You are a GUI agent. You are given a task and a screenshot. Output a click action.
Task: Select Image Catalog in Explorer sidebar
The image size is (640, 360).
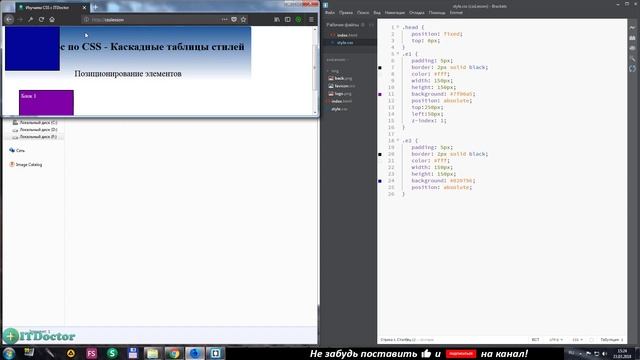[26, 164]
